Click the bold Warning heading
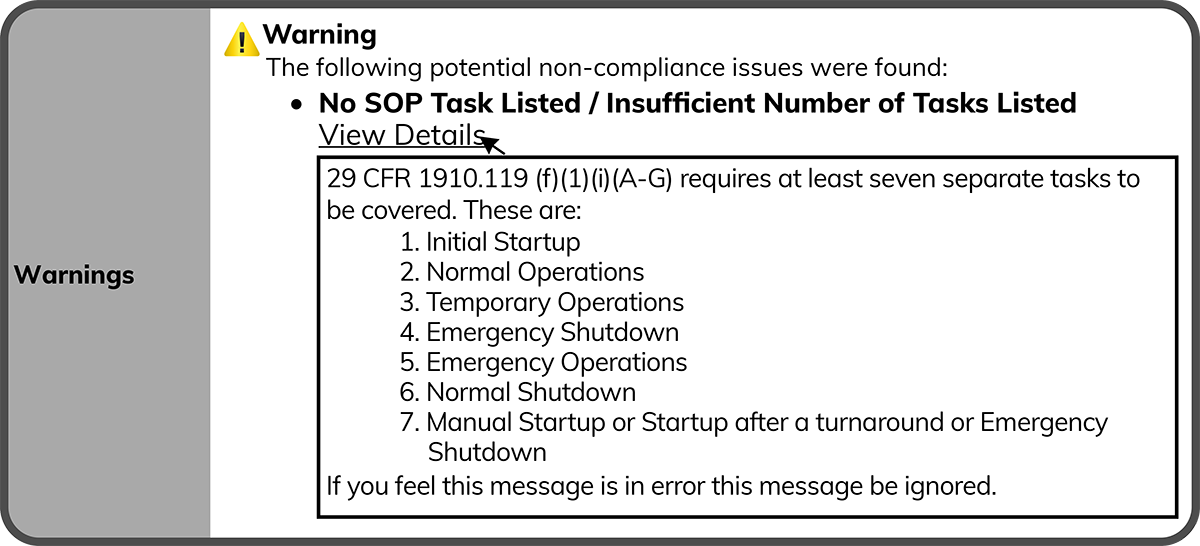Screen dimensions: 1200x546 pyautogui.click(x=319, y=35)
